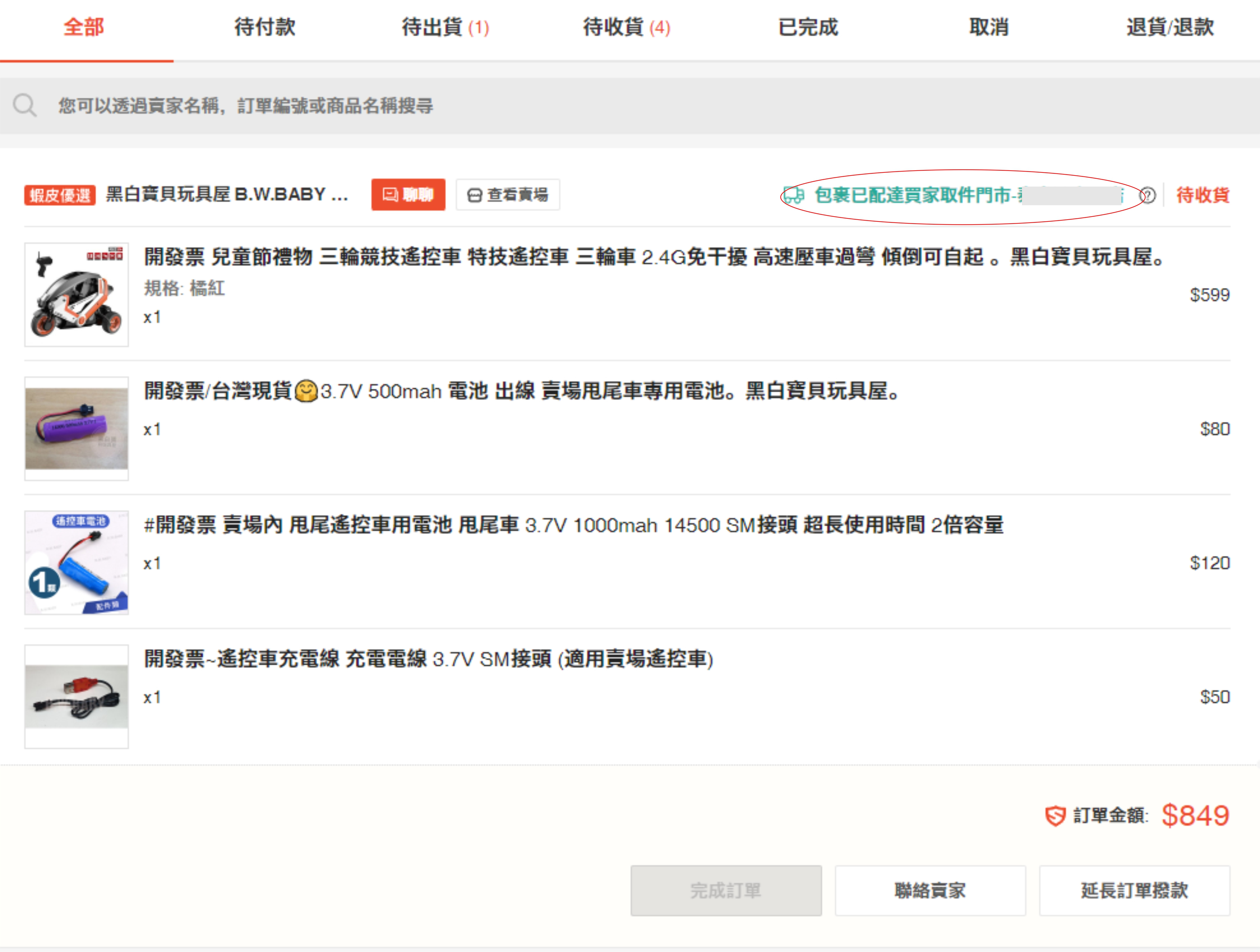Click the search magnifier icon
Viewport: 1260px width, 952px height.
coord(25,106)
